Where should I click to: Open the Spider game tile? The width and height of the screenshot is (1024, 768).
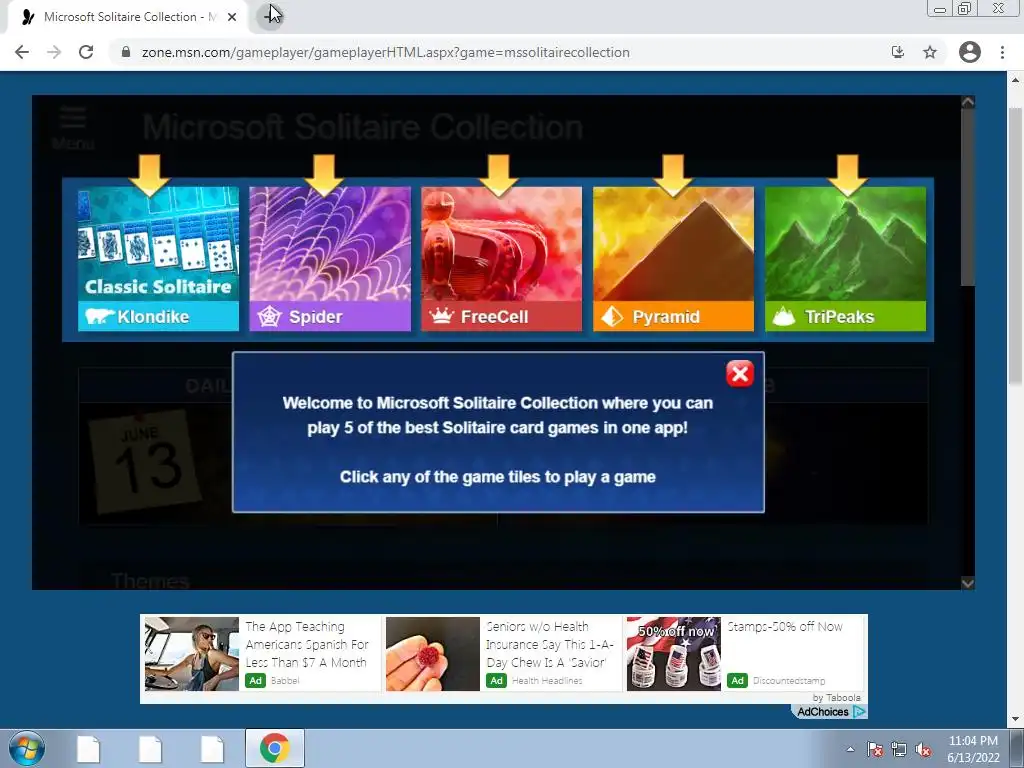tap(330, 259)
